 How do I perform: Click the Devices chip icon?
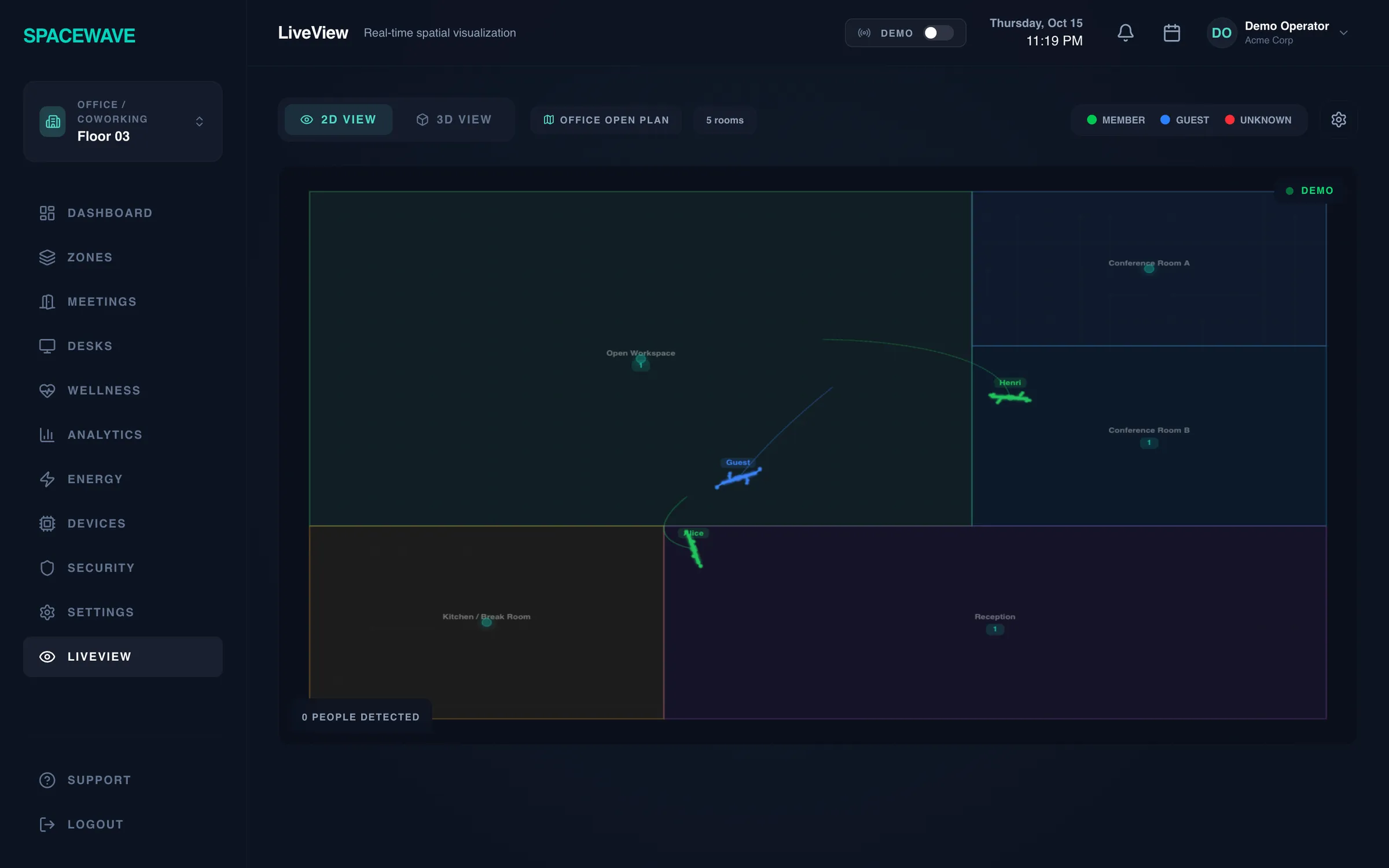(47, 524)
